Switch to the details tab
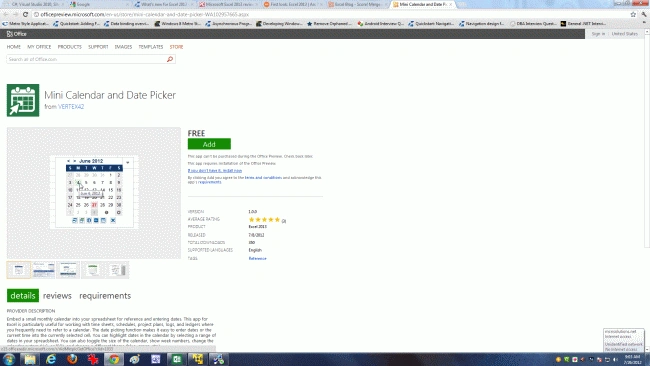Viewport: 650px width, 366px height. coord(23,296)
